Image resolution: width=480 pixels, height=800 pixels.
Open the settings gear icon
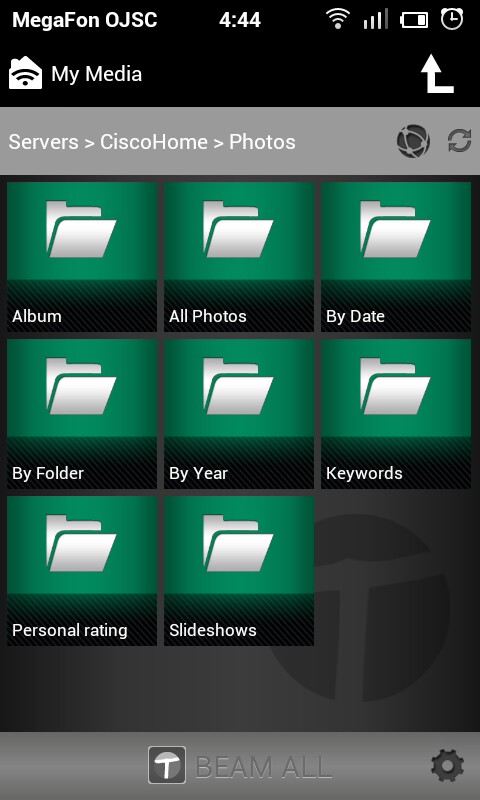(447, 766)
